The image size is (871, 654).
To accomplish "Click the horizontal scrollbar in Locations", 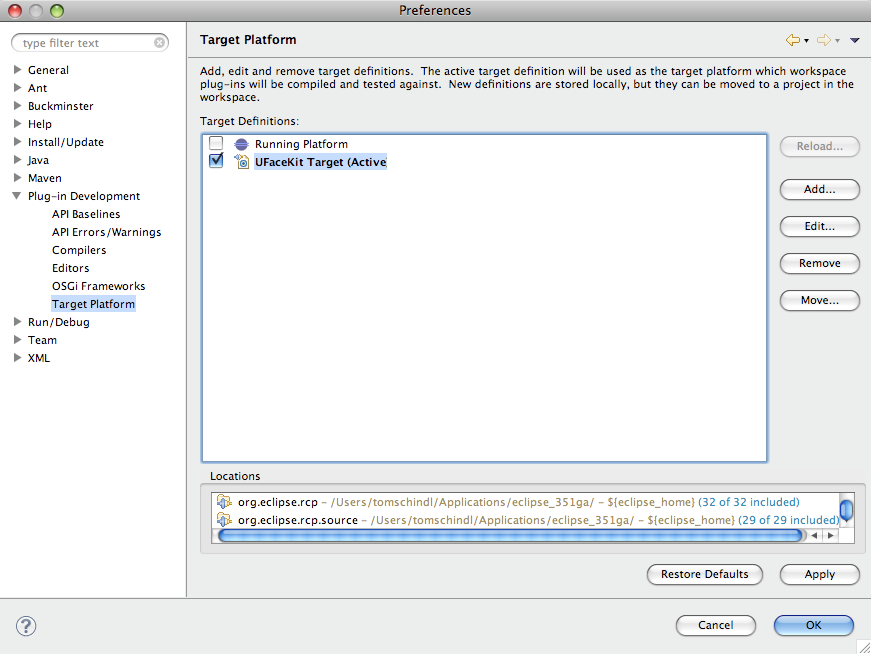I will (x=510, y=536).
